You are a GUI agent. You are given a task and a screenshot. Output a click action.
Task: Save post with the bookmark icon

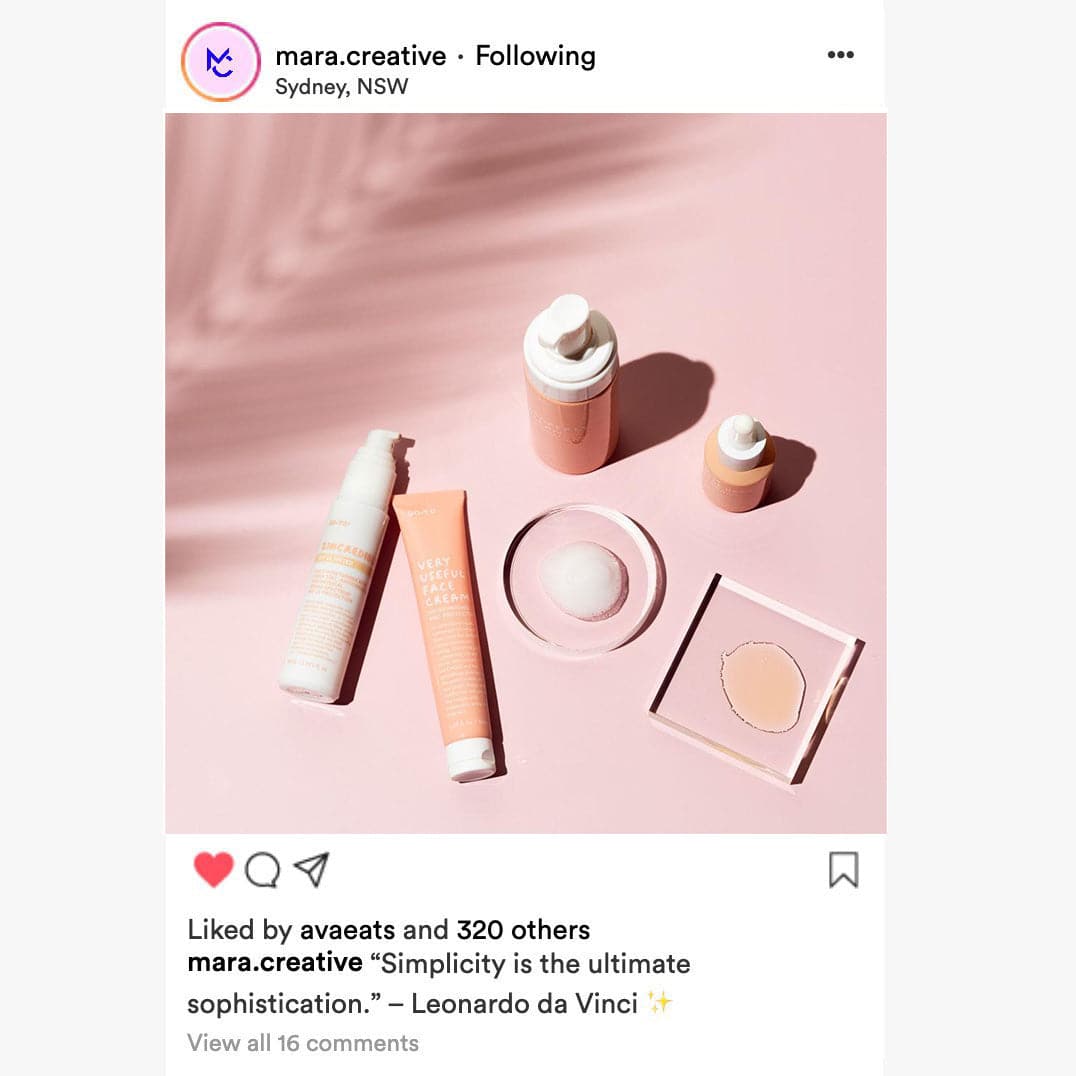click(x=843, y=869)
